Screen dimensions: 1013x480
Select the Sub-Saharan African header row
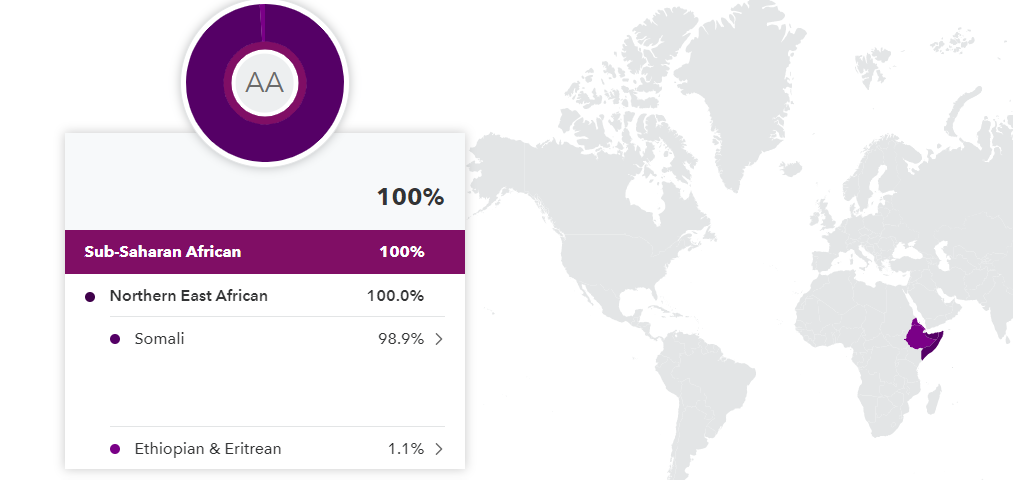pos(265,251)
